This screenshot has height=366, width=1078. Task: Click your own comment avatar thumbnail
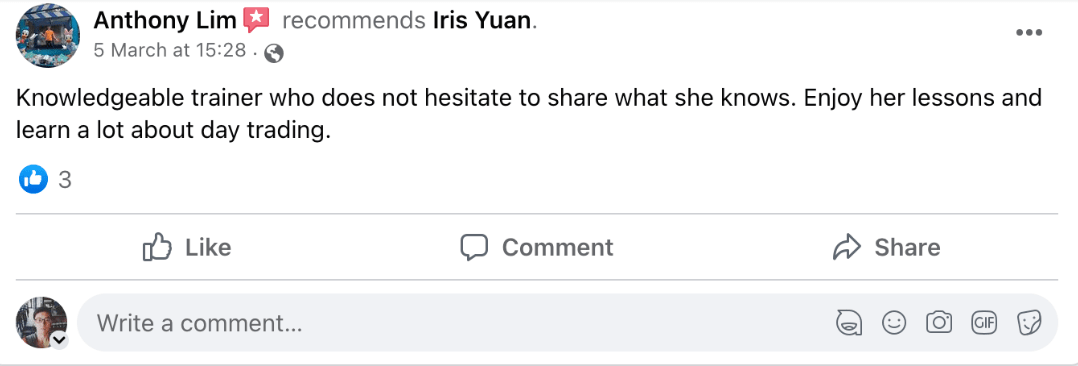click(41, 322)
